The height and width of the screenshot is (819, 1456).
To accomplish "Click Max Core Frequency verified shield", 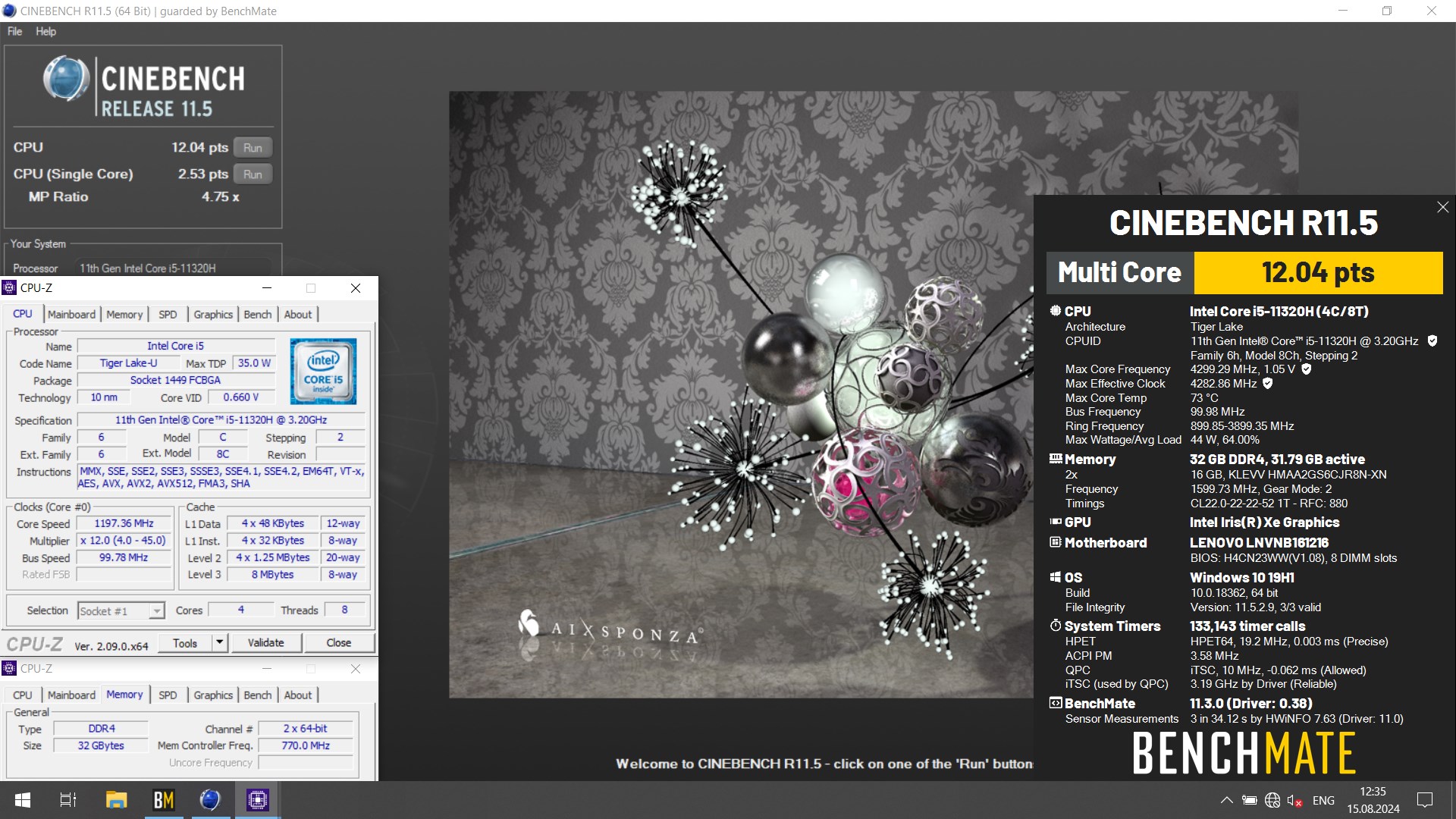I will 1306,369.
